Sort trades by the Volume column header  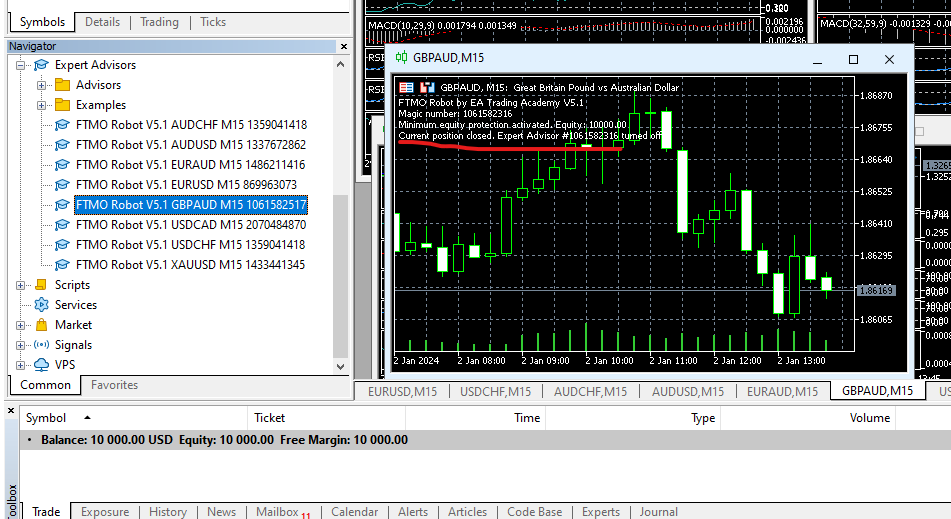(x=808, y=418)
